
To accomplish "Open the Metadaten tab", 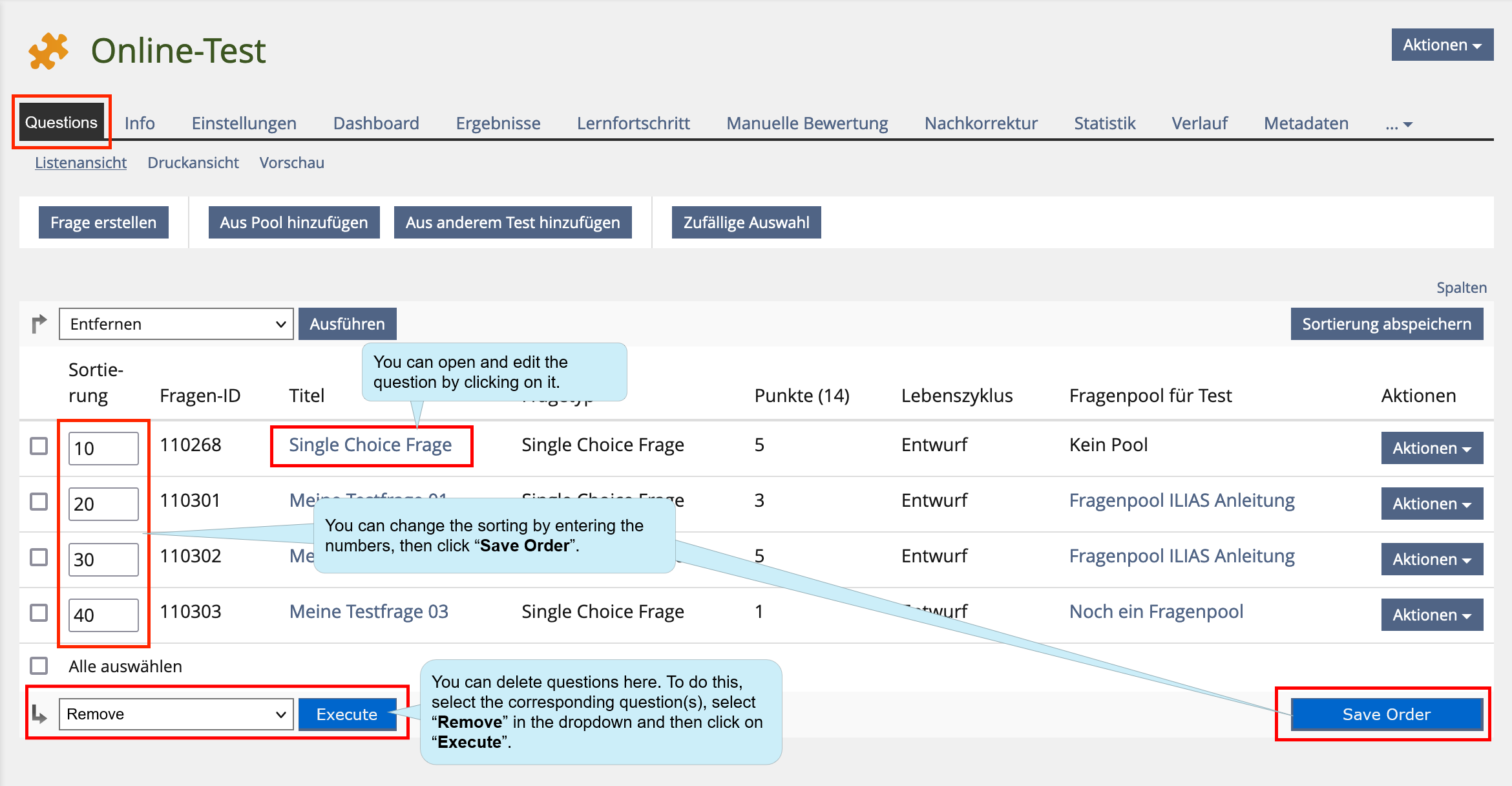I will [x=1306, y=123].
